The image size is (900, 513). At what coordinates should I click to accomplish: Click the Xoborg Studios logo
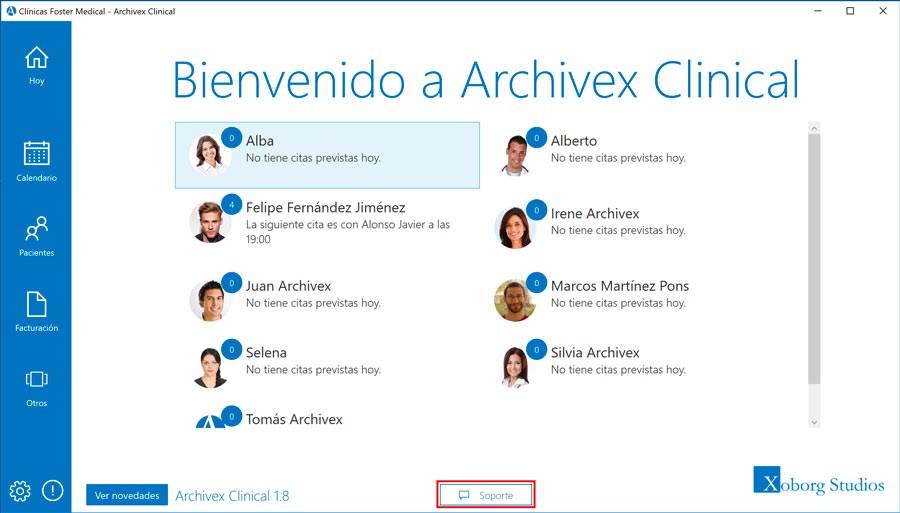pyautogui.click(x=818, y=481)
